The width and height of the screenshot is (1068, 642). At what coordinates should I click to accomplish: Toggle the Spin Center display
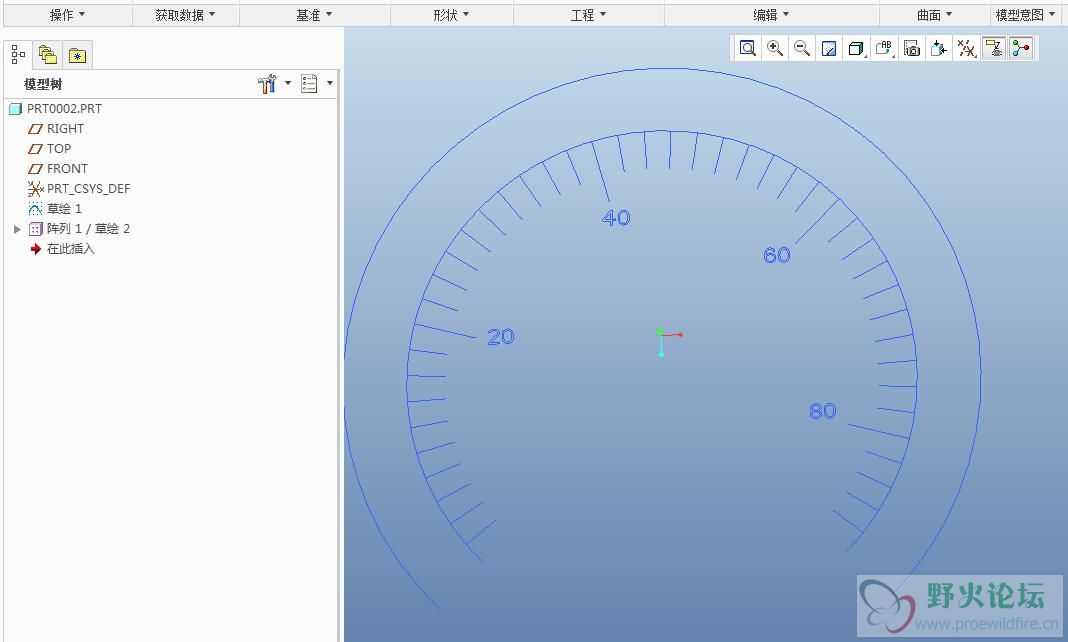tap(1021, 48)
